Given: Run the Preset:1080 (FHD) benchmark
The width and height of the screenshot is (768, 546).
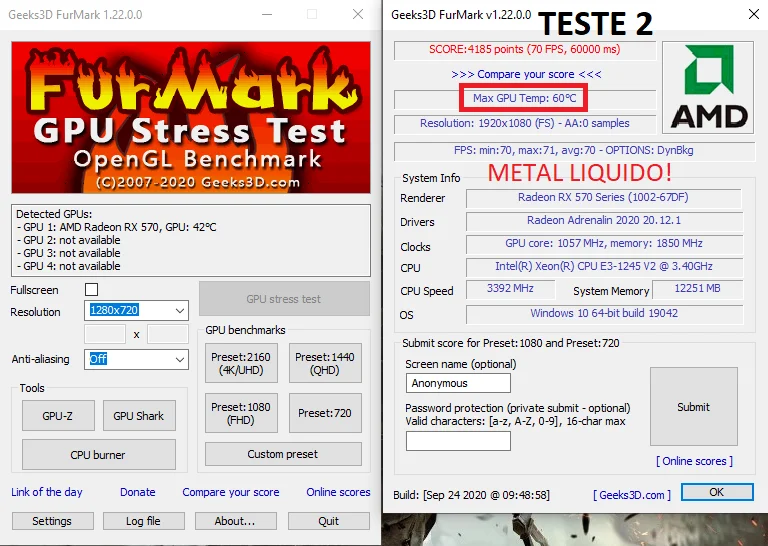Looking at the screenshot, I should click(x=241, y=413).
